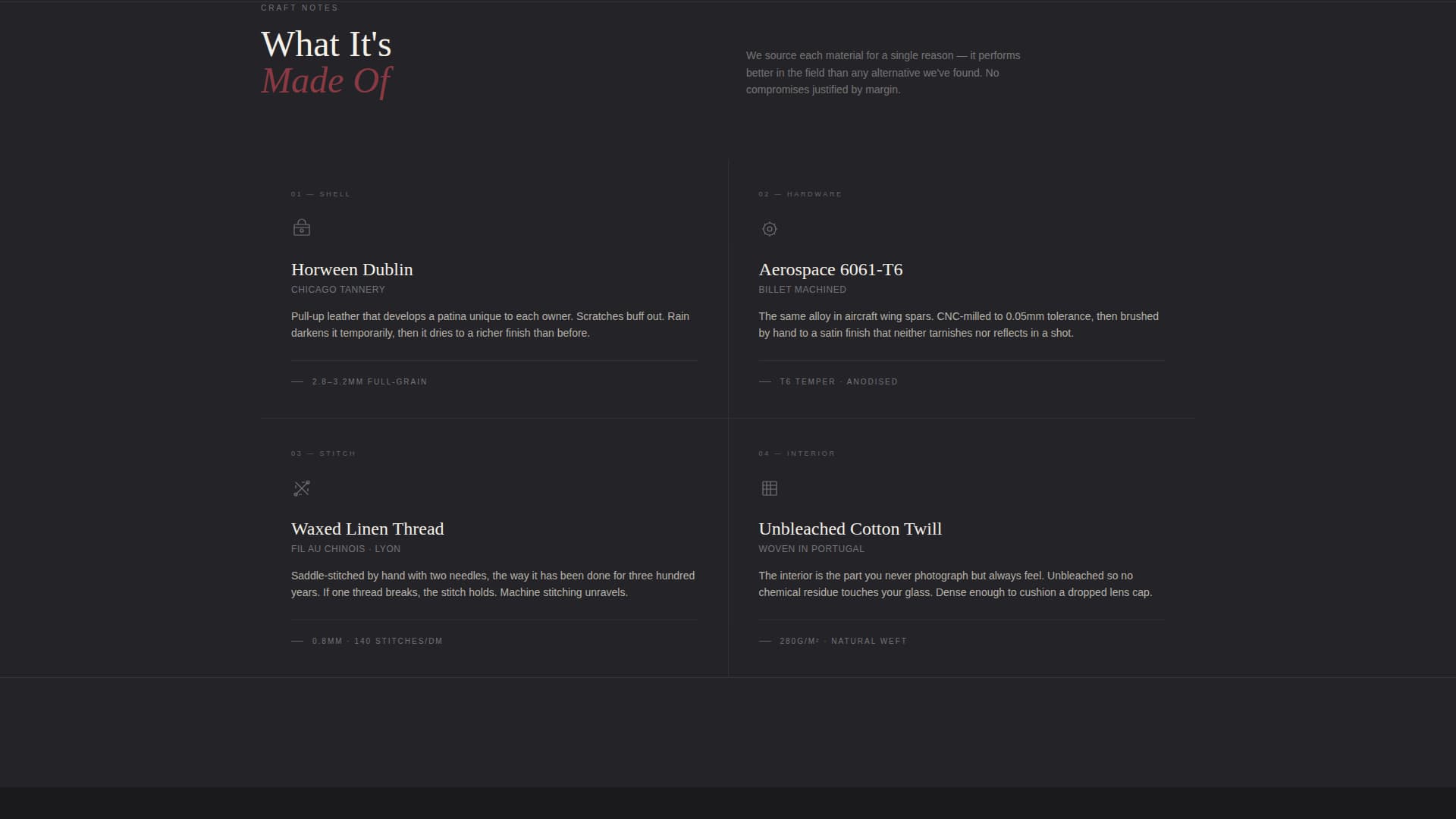Viewport: 1456px width, 819px height.
Task: Select the 'Unbleached Cotton Twill' heading
Action: coord(850,529)
